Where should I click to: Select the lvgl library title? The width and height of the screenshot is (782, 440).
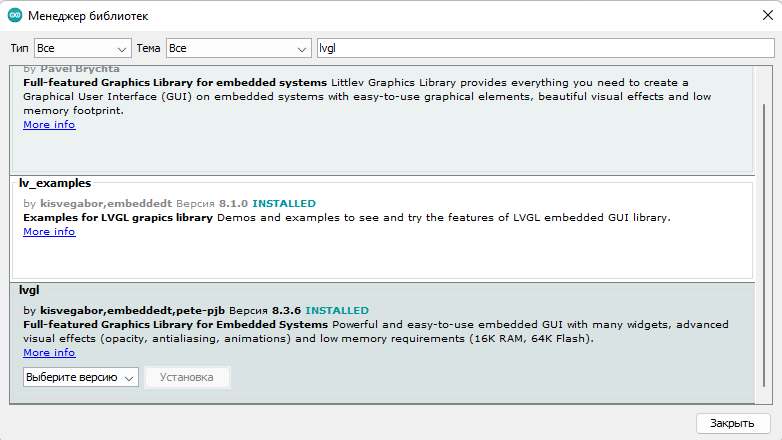click(29, 290)
